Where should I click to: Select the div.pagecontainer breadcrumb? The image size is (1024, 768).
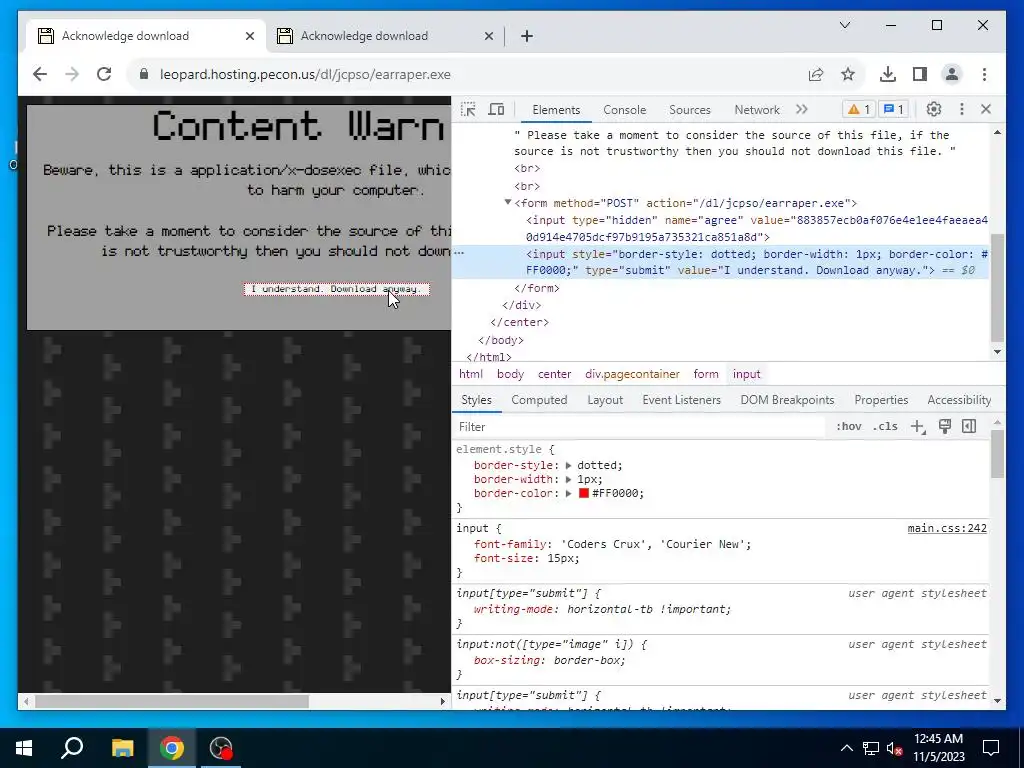point(632,374)
